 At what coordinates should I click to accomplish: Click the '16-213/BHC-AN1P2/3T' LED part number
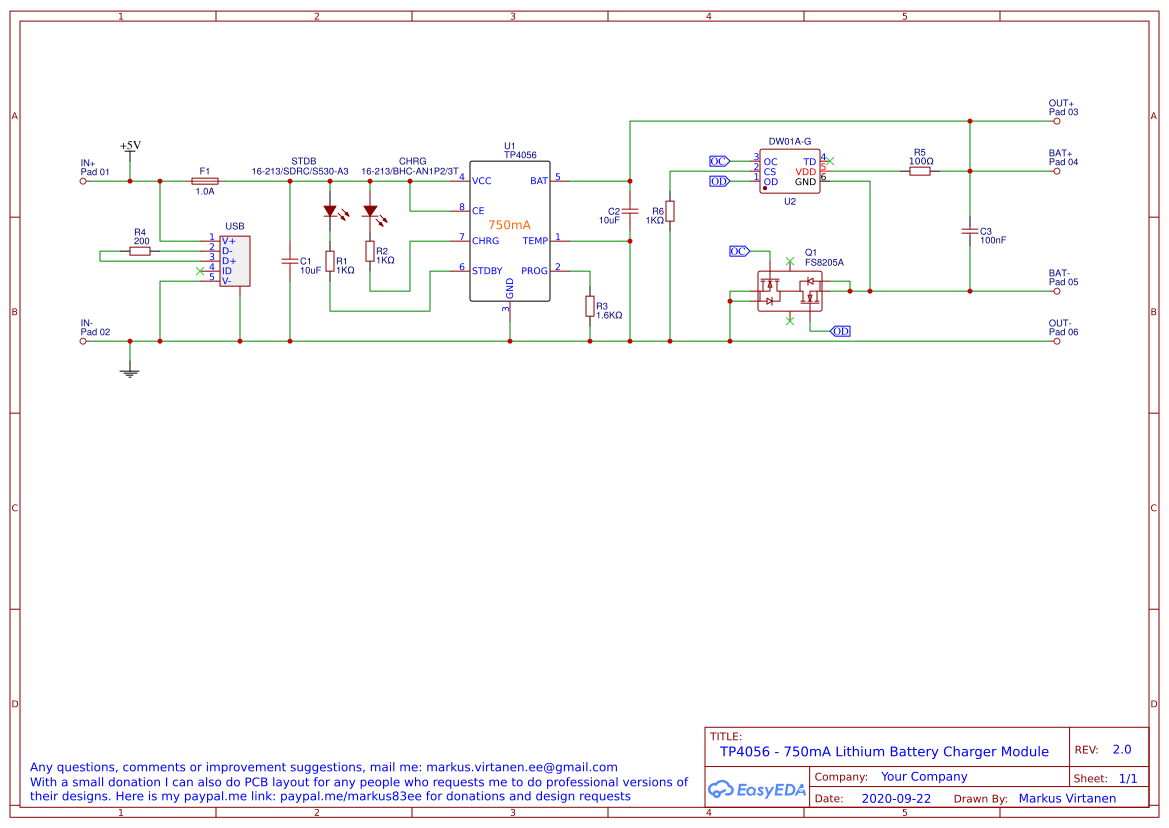410,171
